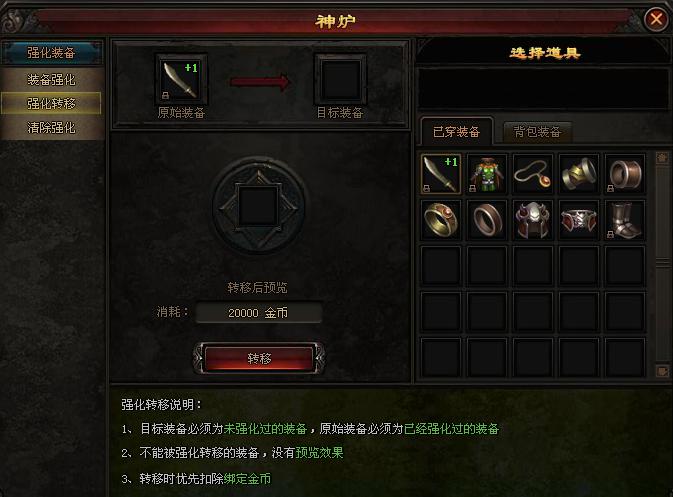The image size is (673, 497).
Task: Click the red 转移 transfer button
Action: (259, 358)
